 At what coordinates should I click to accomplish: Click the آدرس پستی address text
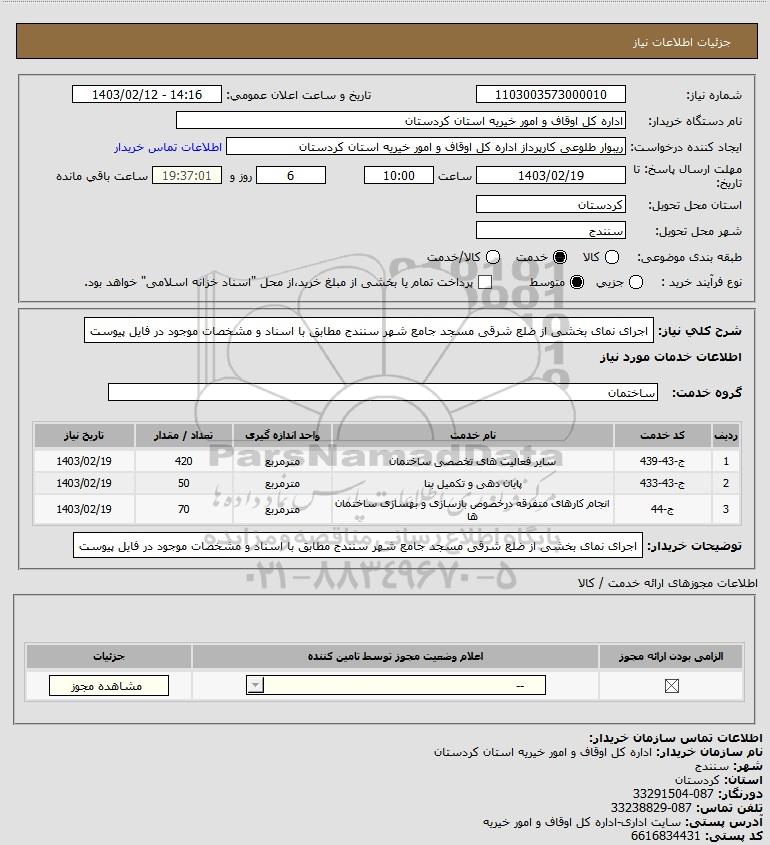coord(582,822)
